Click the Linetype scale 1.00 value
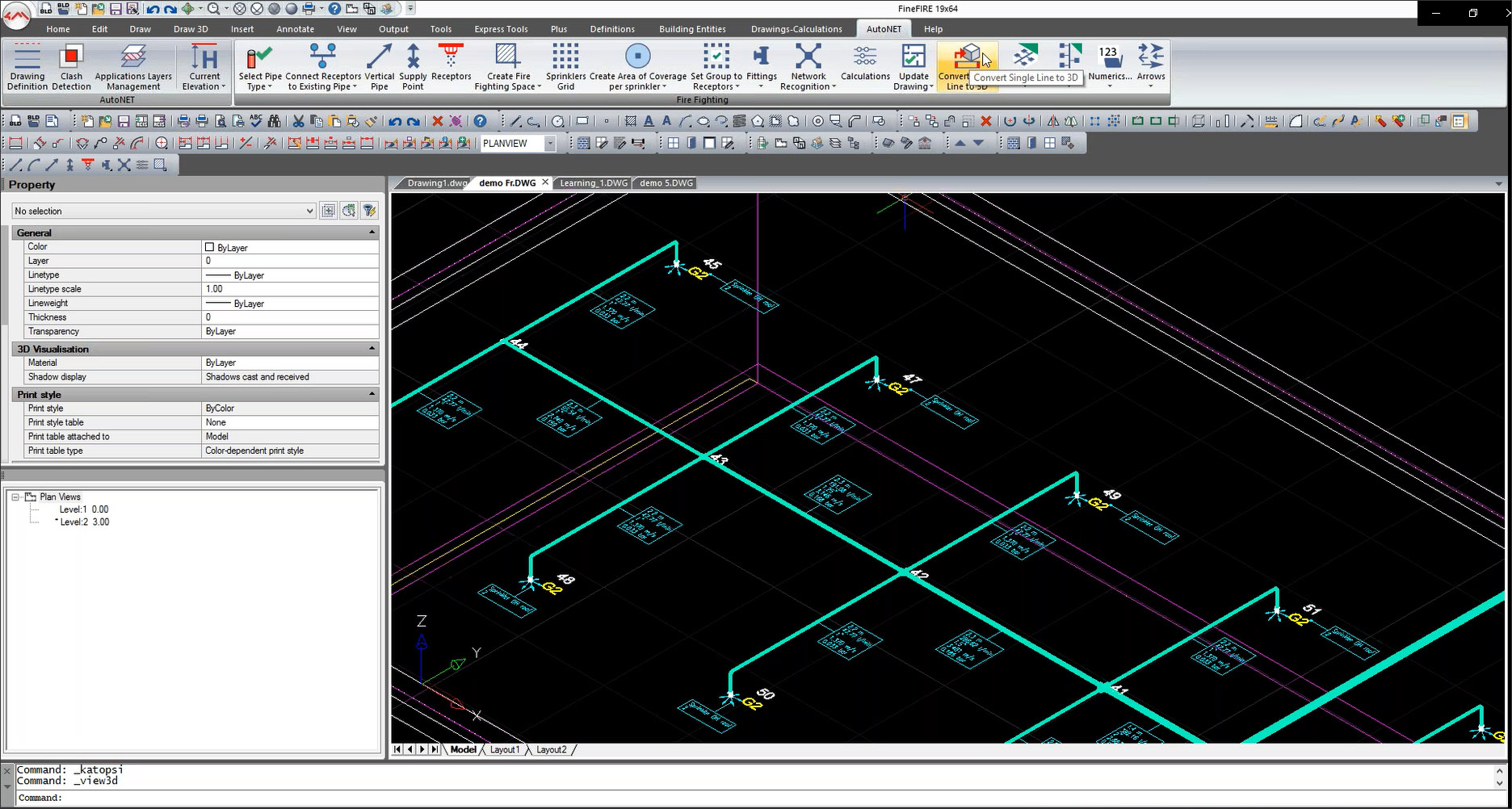1512x809 pixels. [x=290, y=289]
